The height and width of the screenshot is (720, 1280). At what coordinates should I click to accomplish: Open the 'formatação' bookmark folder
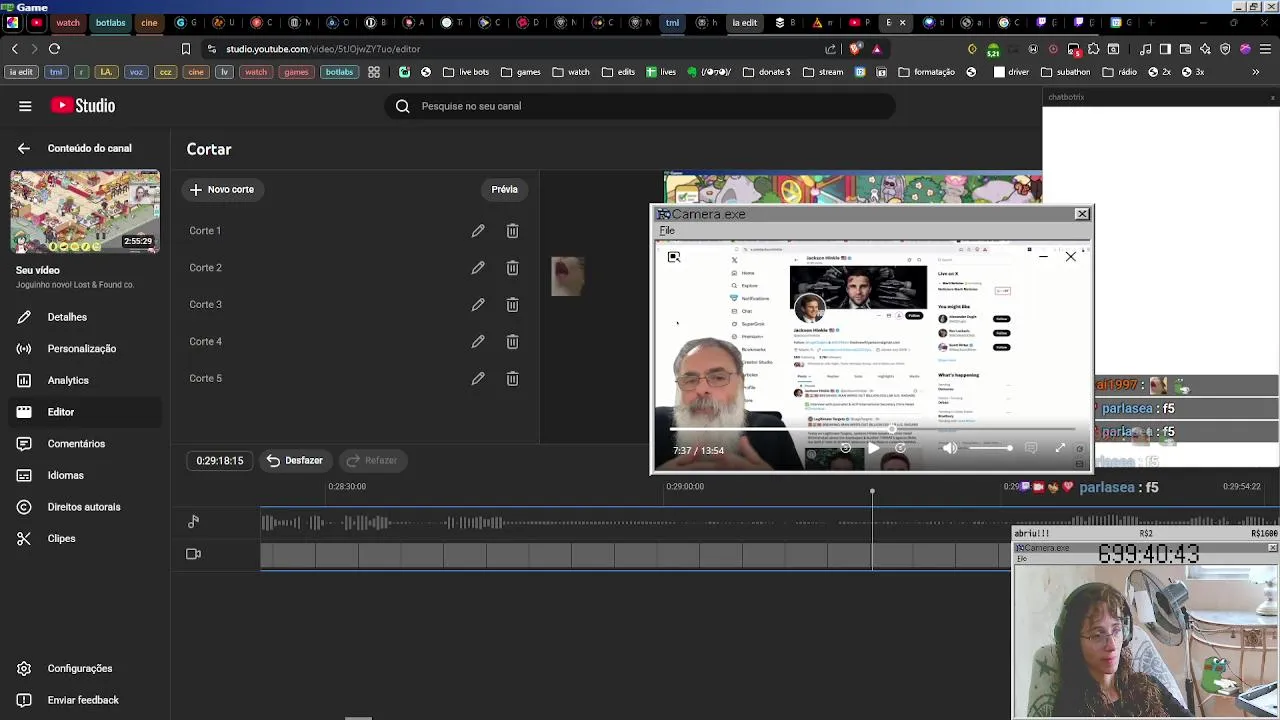point(926,72)
